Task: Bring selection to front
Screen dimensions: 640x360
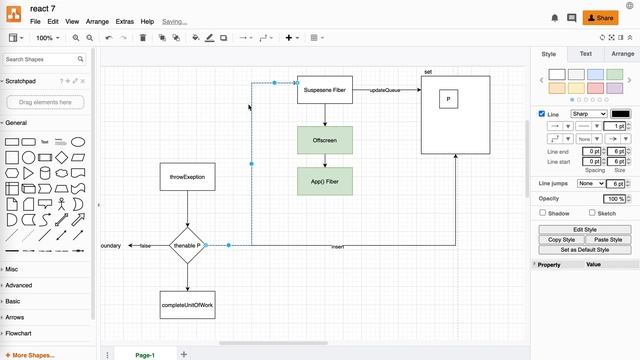Action: (162, 38)
